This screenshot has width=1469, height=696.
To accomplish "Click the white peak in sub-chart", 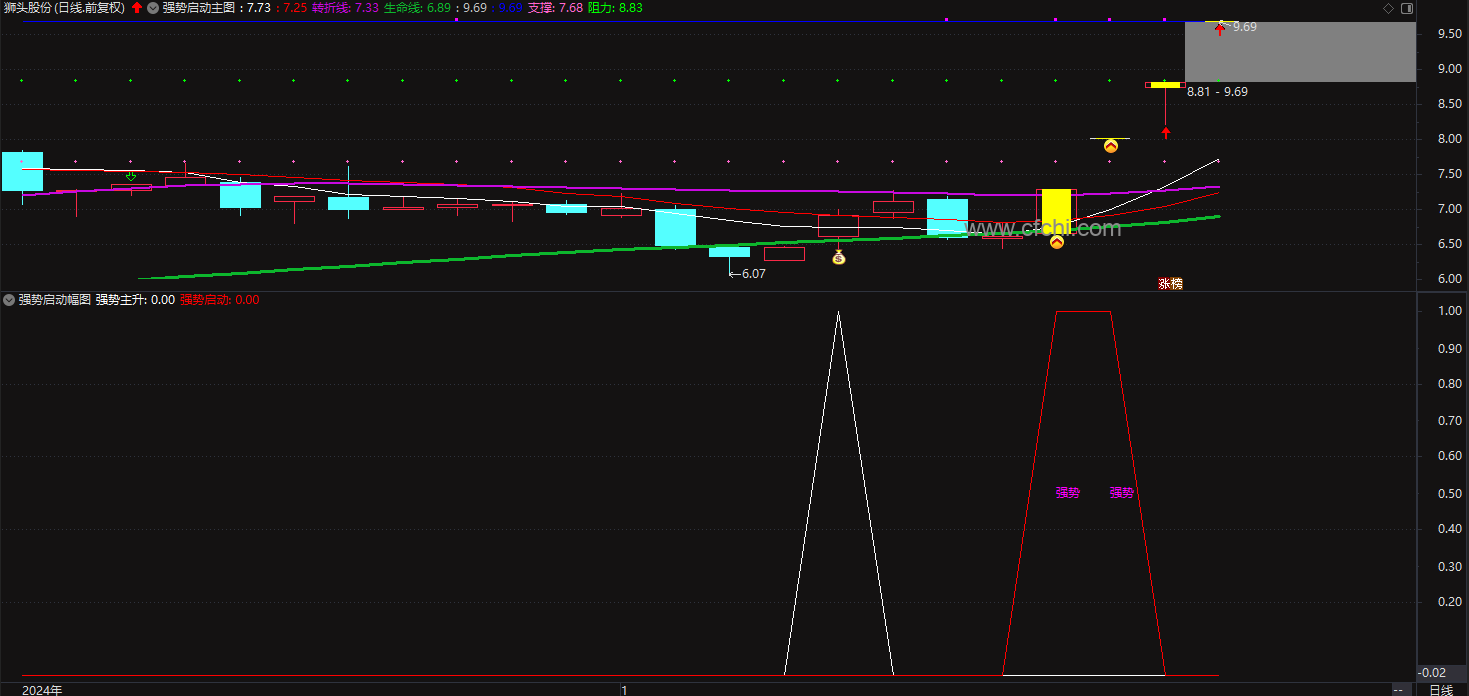I will coord(838,314).
